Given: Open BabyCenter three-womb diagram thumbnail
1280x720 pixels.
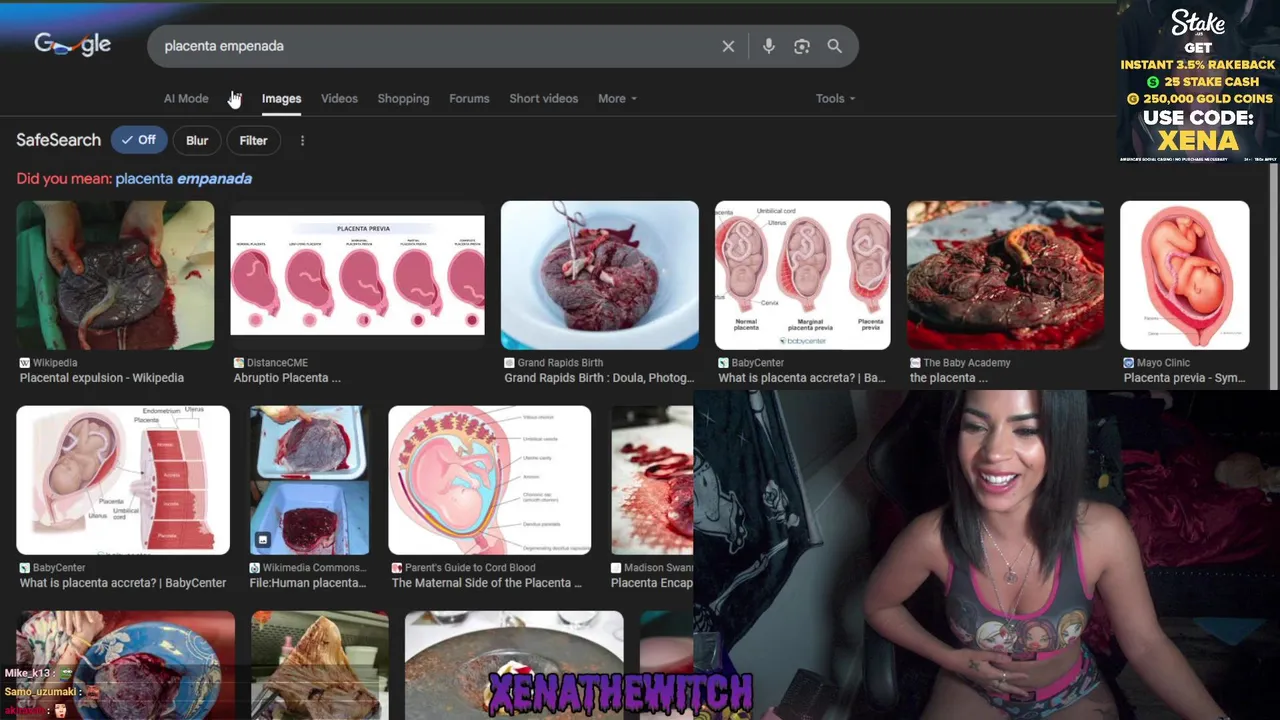Looking at the screenshot, I should click(x=802, y=275).
